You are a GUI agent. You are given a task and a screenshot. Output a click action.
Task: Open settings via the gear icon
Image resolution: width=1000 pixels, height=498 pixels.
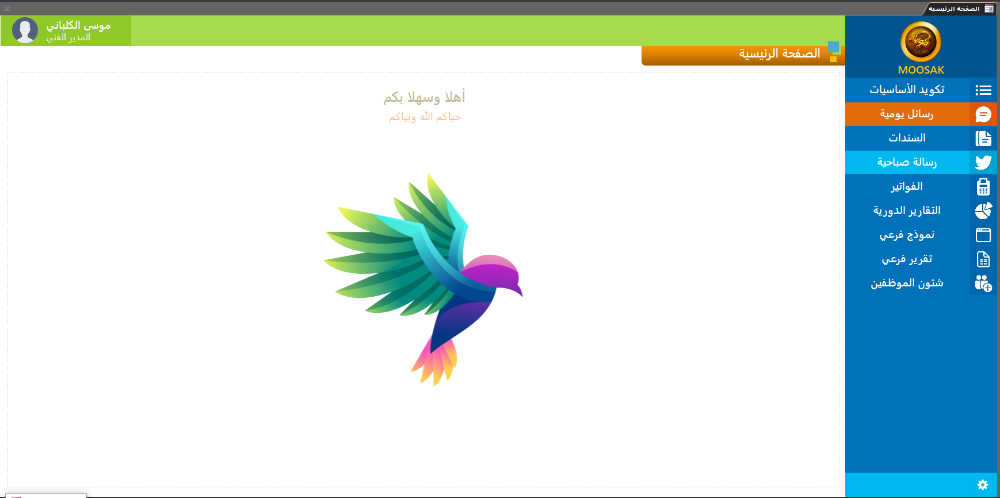982,485
